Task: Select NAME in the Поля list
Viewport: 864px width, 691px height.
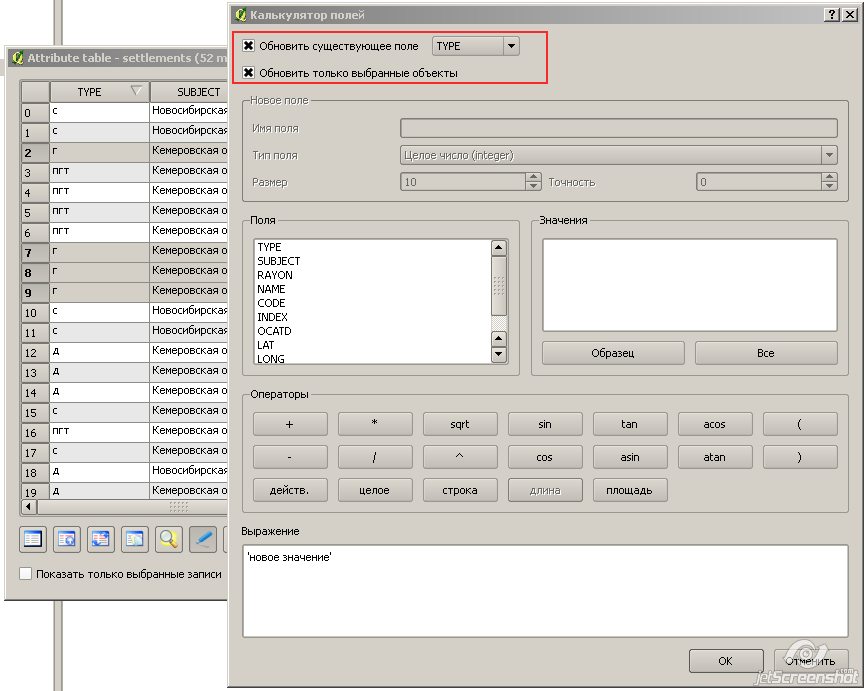Action: click(x=271, y=289)
